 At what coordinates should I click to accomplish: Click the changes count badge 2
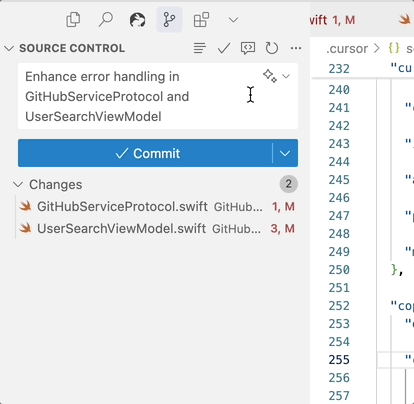[288, 184]
